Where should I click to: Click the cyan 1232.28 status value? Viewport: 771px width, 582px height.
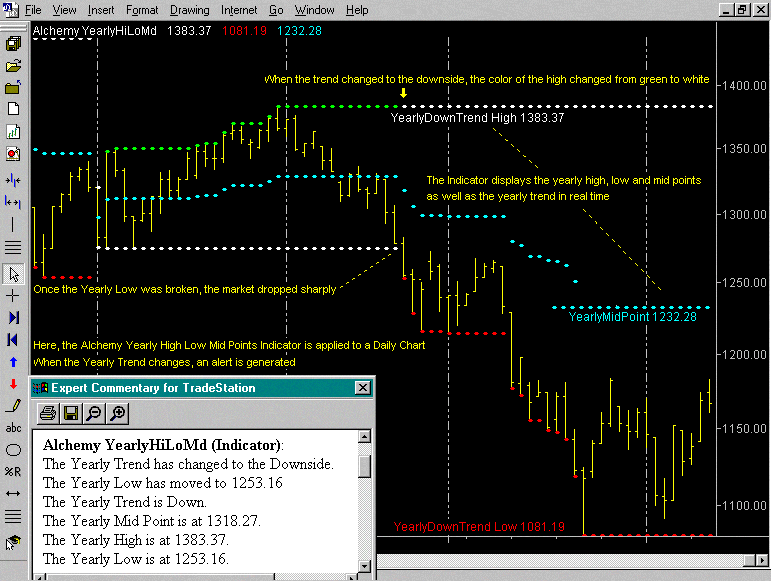pyautogui.click(x=299, y=31)
